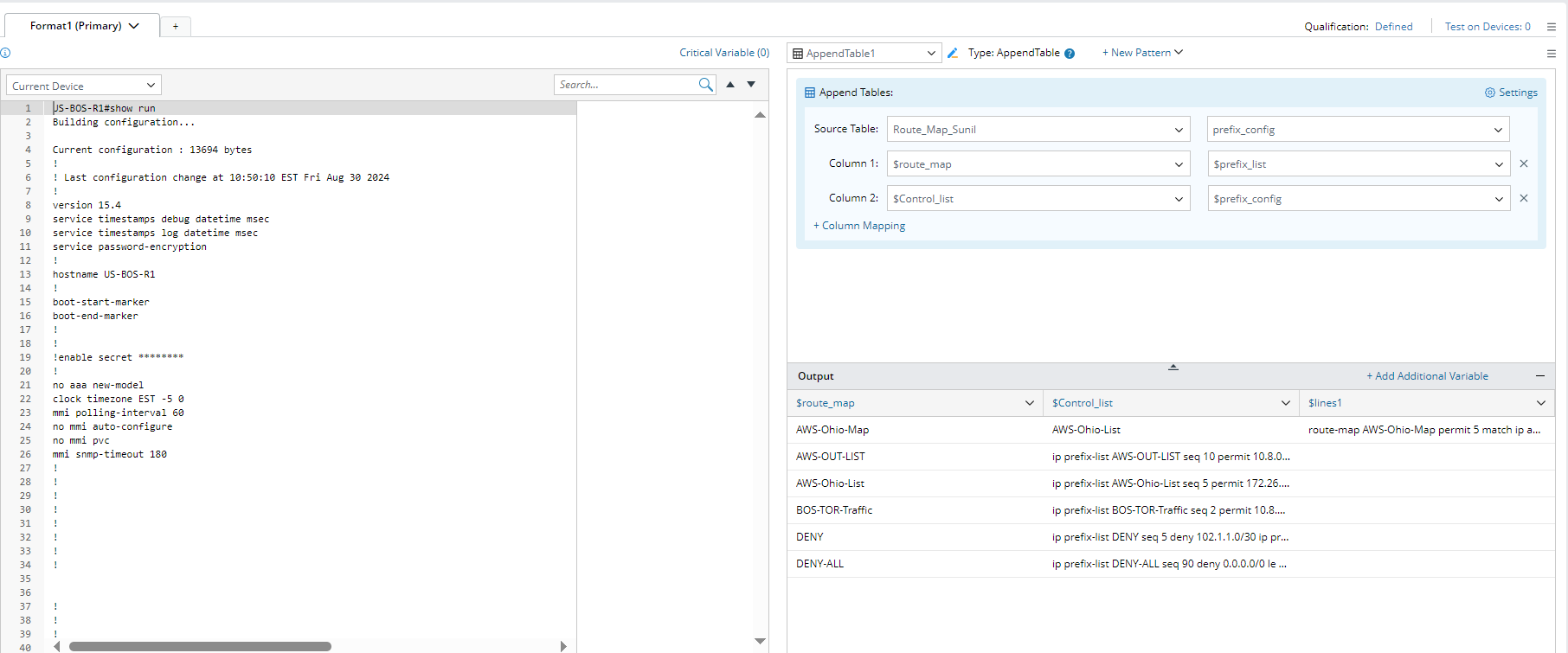Click the horizontal scrollbar in config pane

(x=200, y=646)
